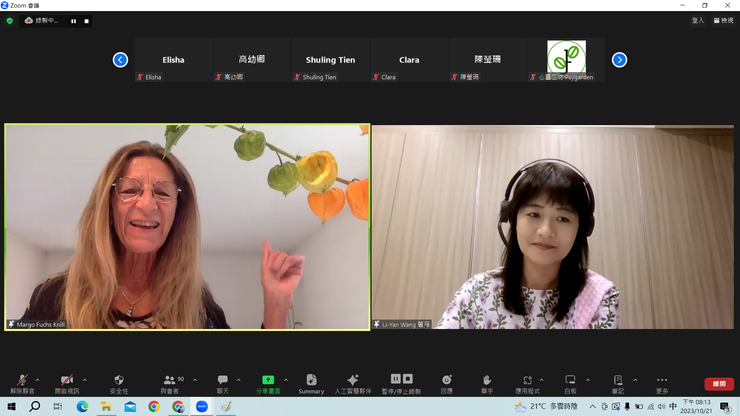Raise hand using the hand icon
Image resolution: width=740 pixels, height=416 pixels.
pos(487,382)
